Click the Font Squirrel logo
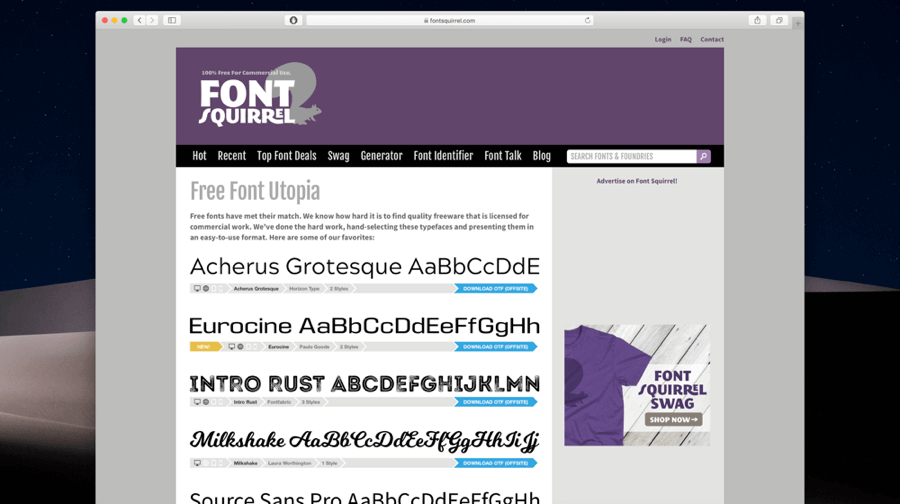This screenshot has width=900, height=504. [x=260, y=95]
